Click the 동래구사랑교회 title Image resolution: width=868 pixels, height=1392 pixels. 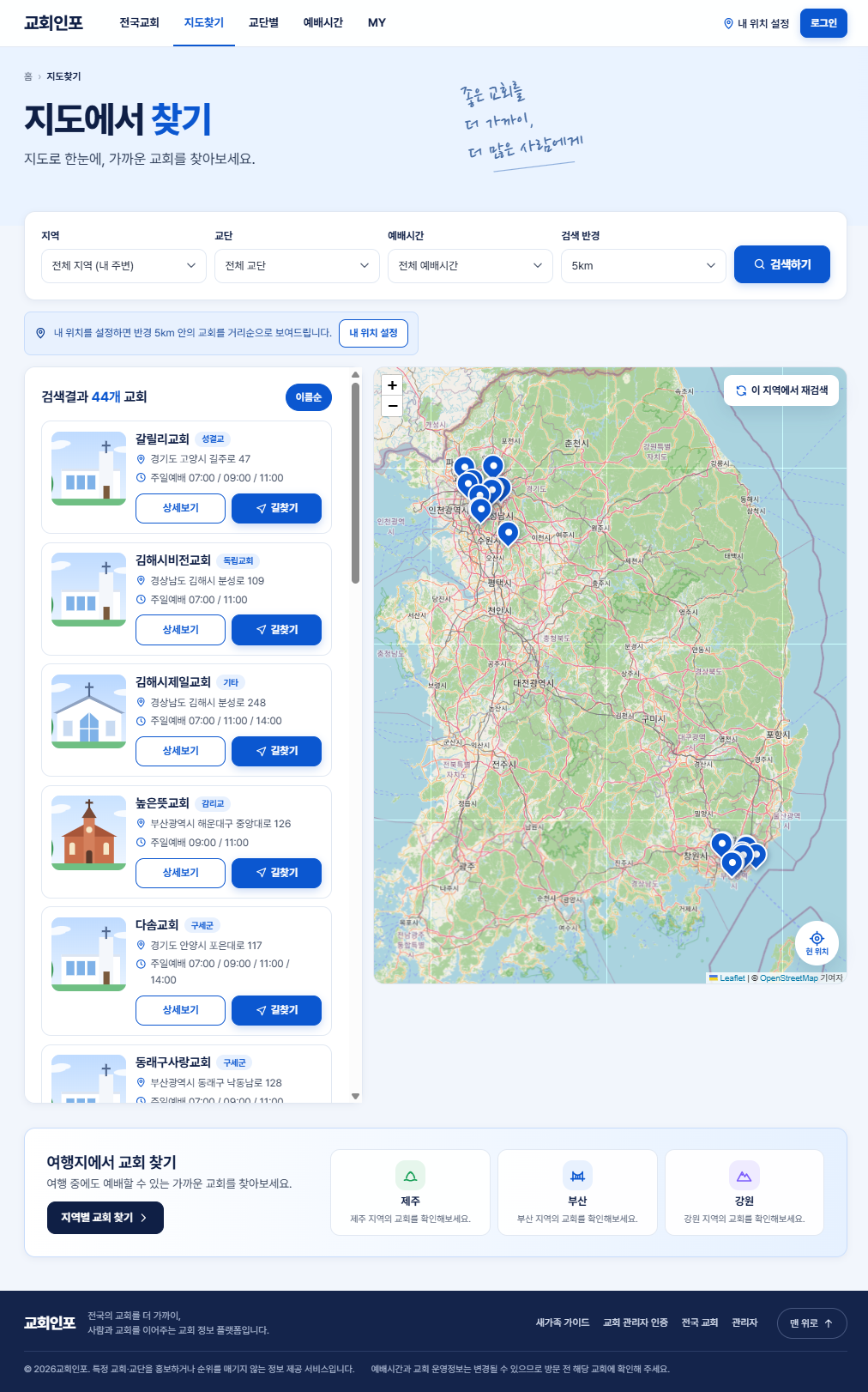coord(173,1062)
